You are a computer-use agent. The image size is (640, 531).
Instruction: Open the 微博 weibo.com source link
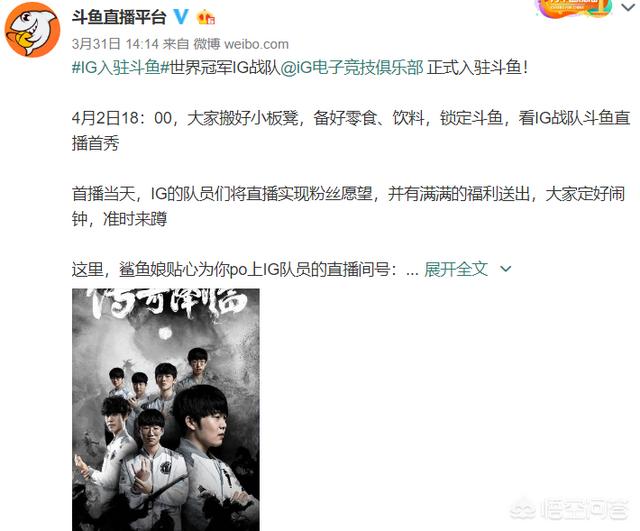coord(240,44)
